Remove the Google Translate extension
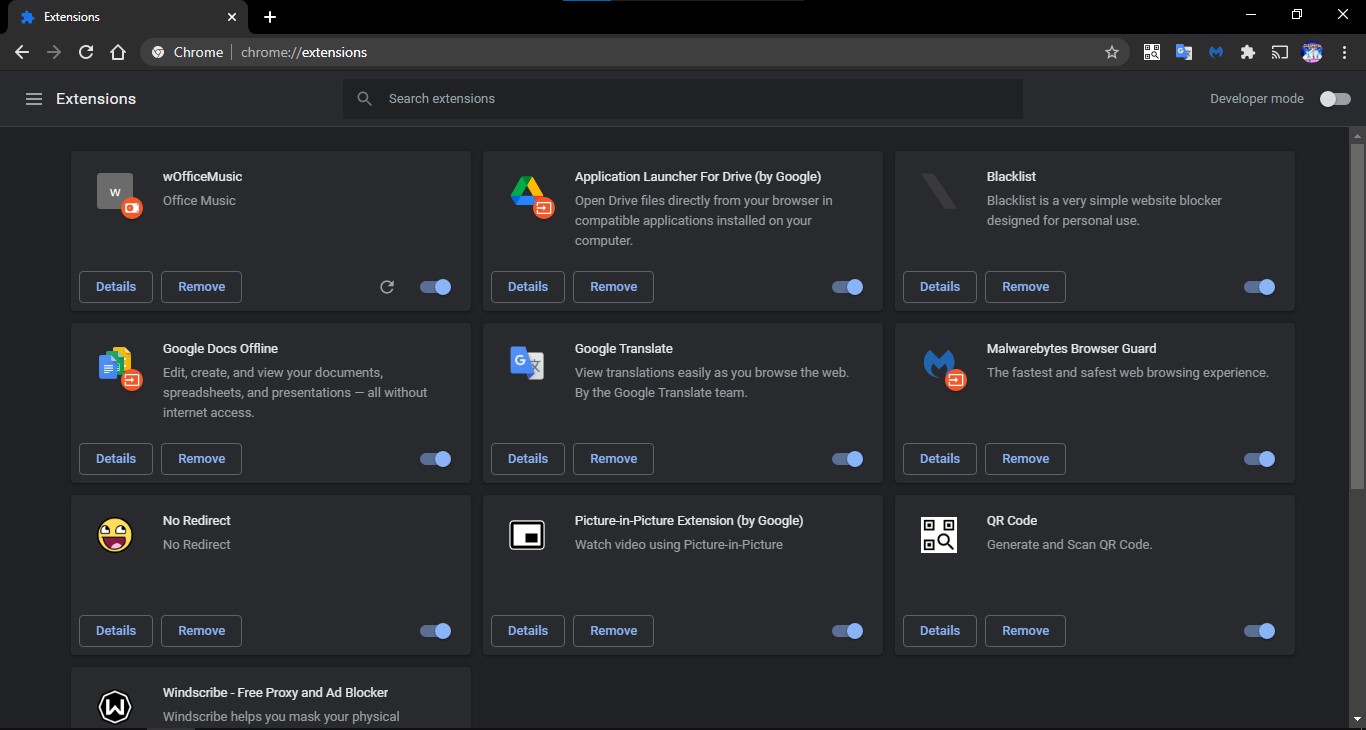The height and width of the screenshot is (730, 1366). (x=614, y=459)
